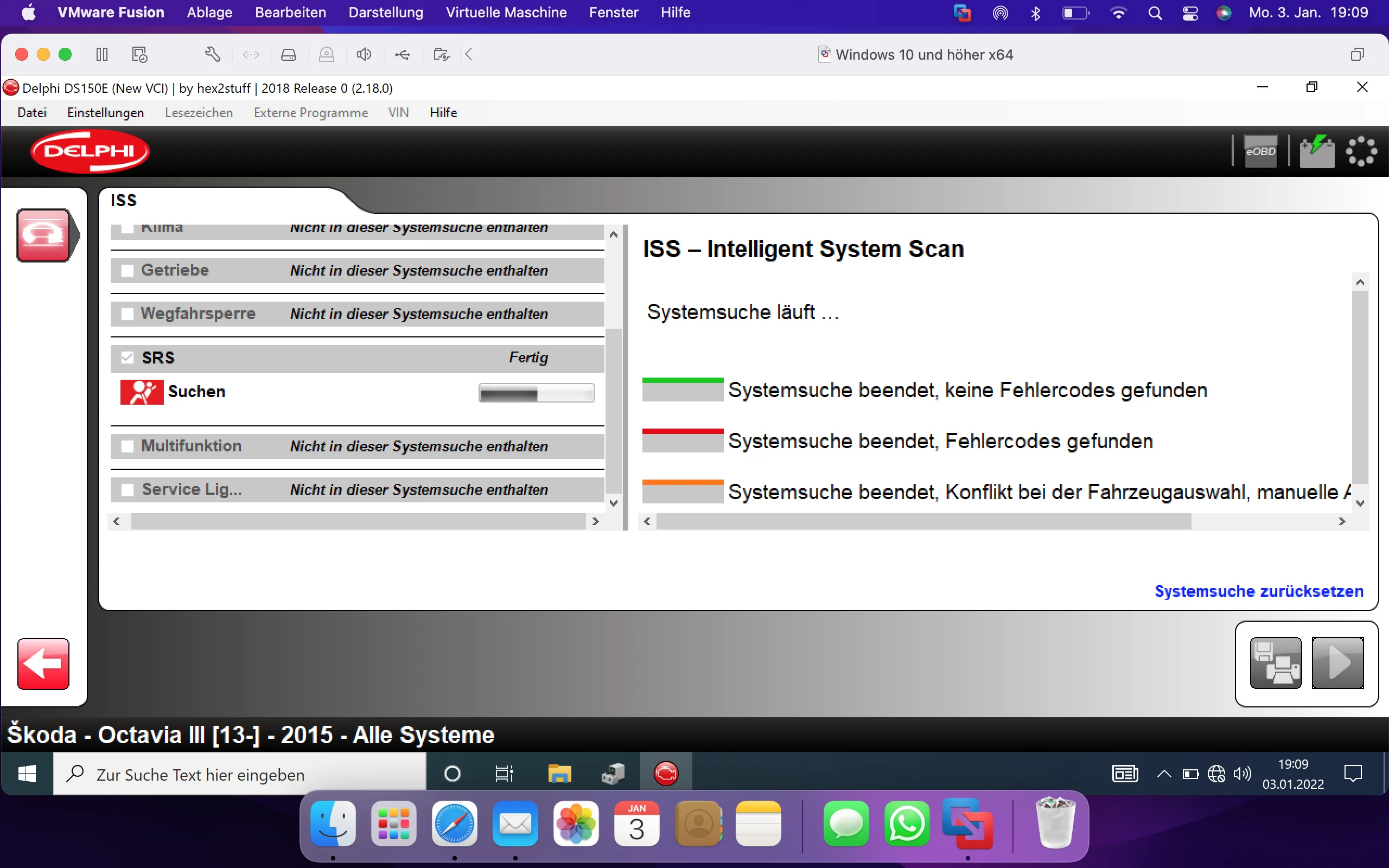Open the Einstellungen menu

coord(106,112)
